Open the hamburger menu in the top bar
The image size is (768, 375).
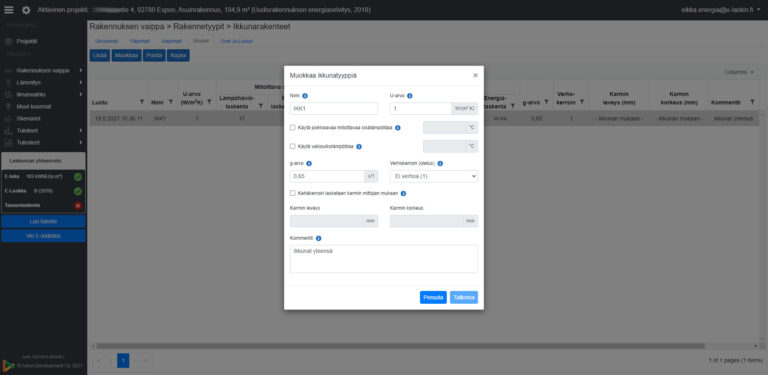[9, 10]
